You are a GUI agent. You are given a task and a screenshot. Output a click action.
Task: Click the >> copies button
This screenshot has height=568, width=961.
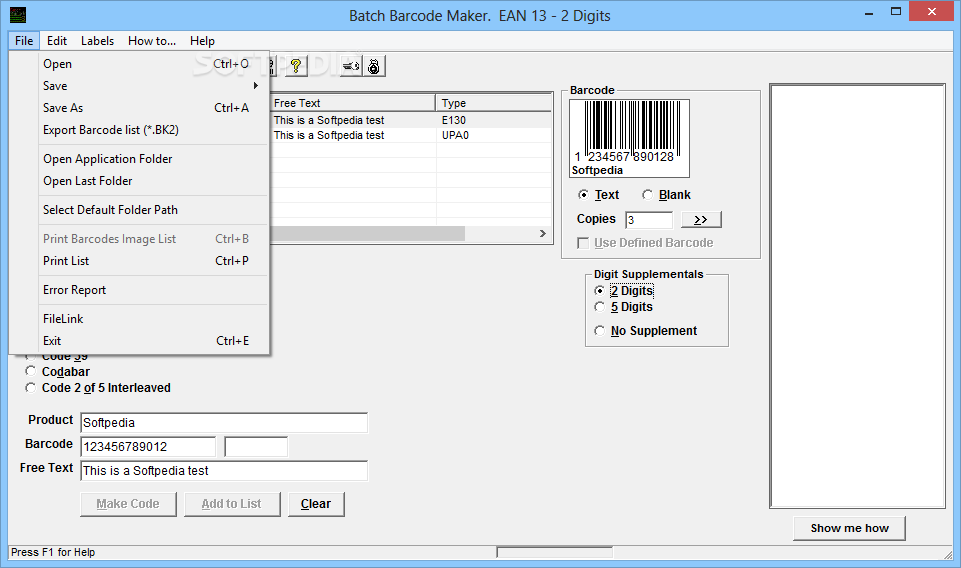(701, 219)
